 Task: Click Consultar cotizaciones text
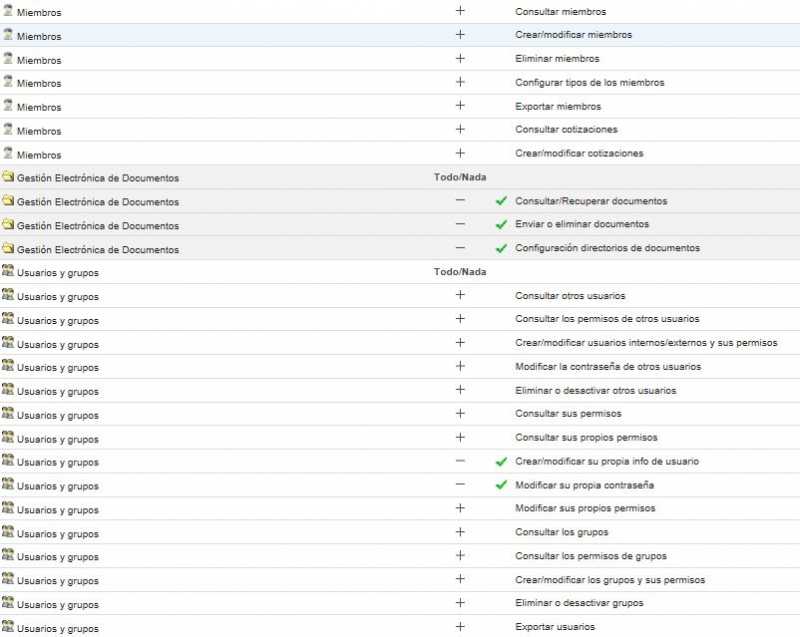pyautogui.click(x=566, y=130)
